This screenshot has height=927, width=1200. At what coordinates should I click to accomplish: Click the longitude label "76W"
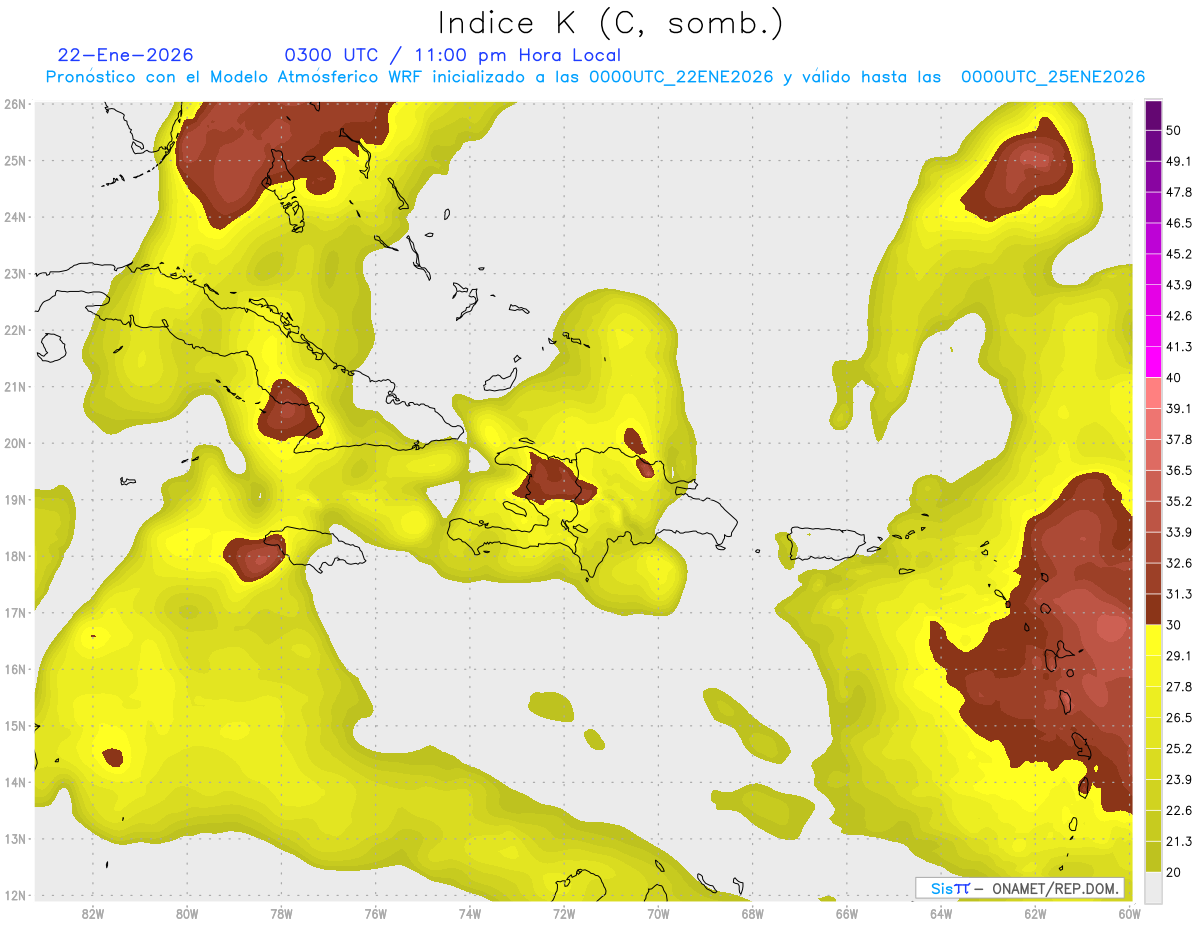(x=376, y=914)
